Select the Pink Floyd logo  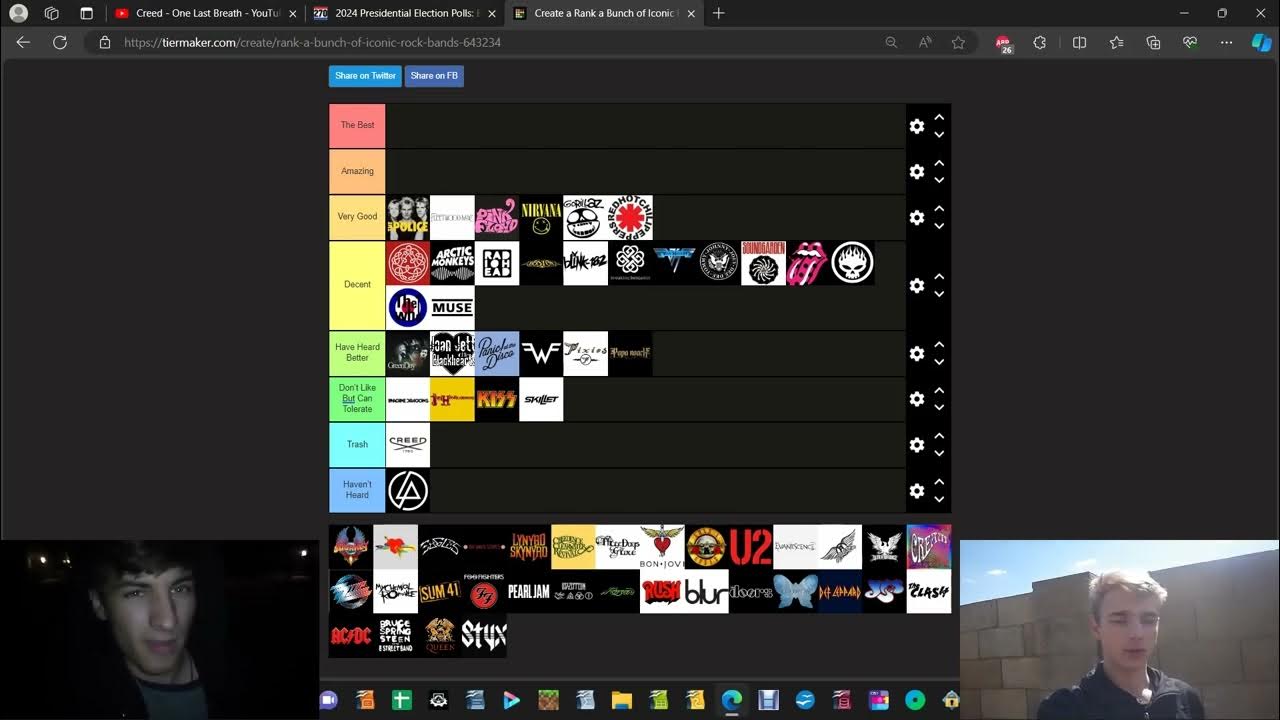pos(497,217)
